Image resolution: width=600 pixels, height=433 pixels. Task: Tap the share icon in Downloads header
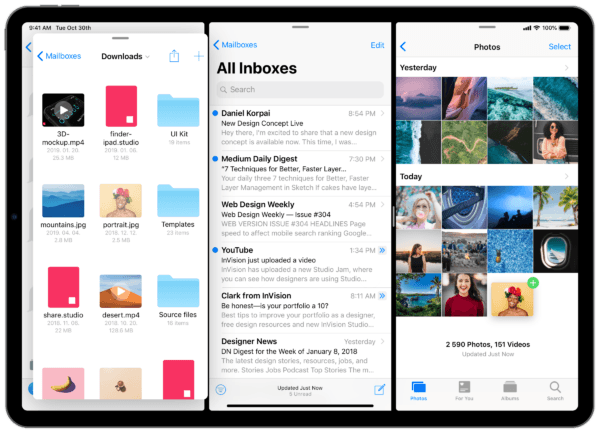(x=174, y=56)
